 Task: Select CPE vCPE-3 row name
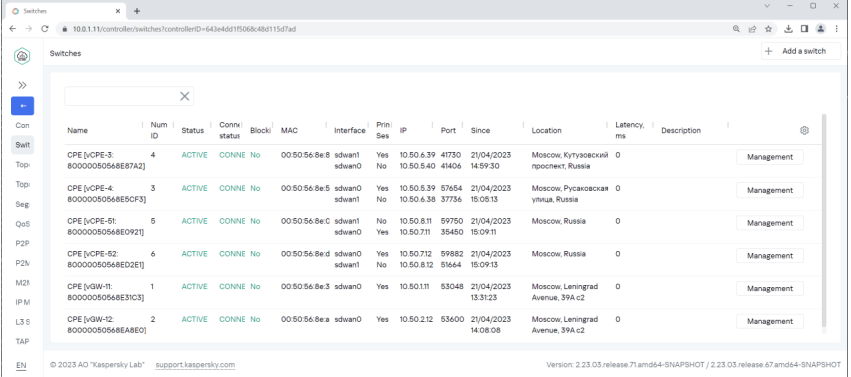click(106, 161)
